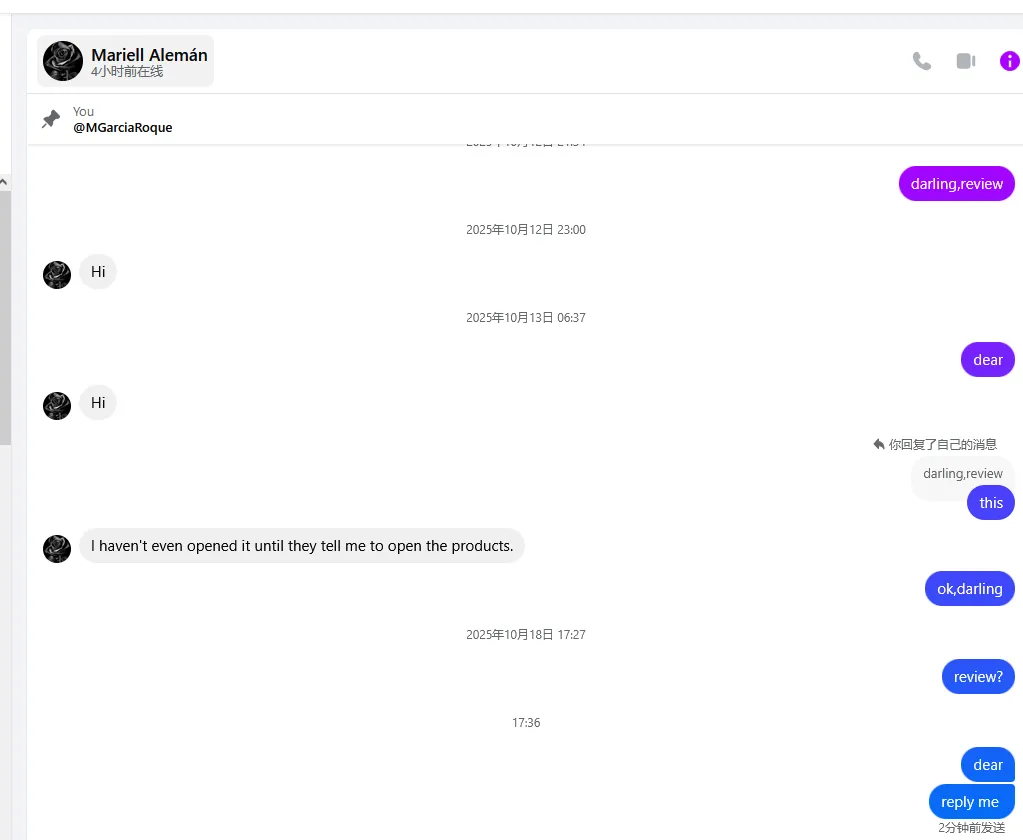Click the 'ok,darling' message bubble

coord(969,589)
